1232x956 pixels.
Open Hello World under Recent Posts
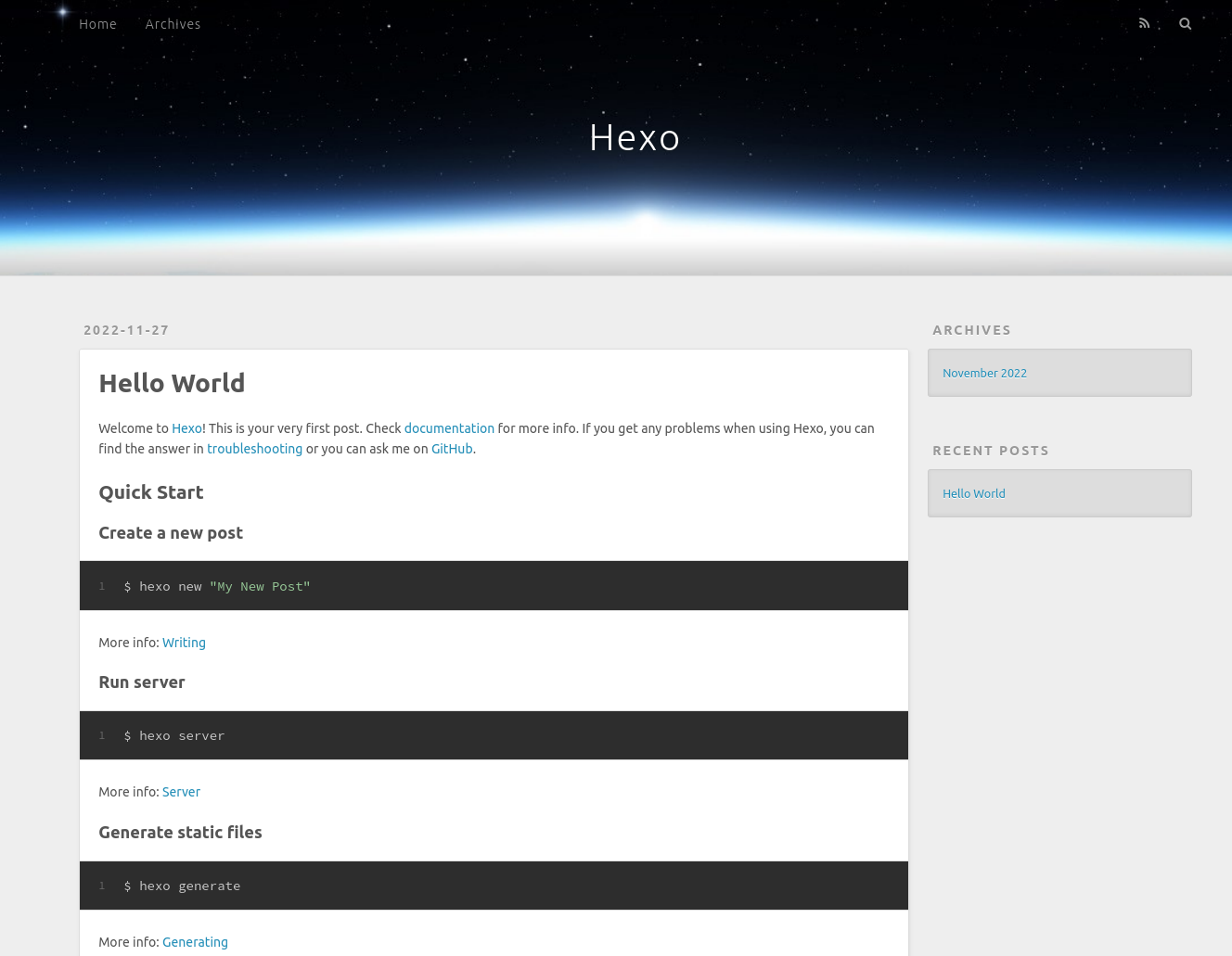[x=974, y=493]
